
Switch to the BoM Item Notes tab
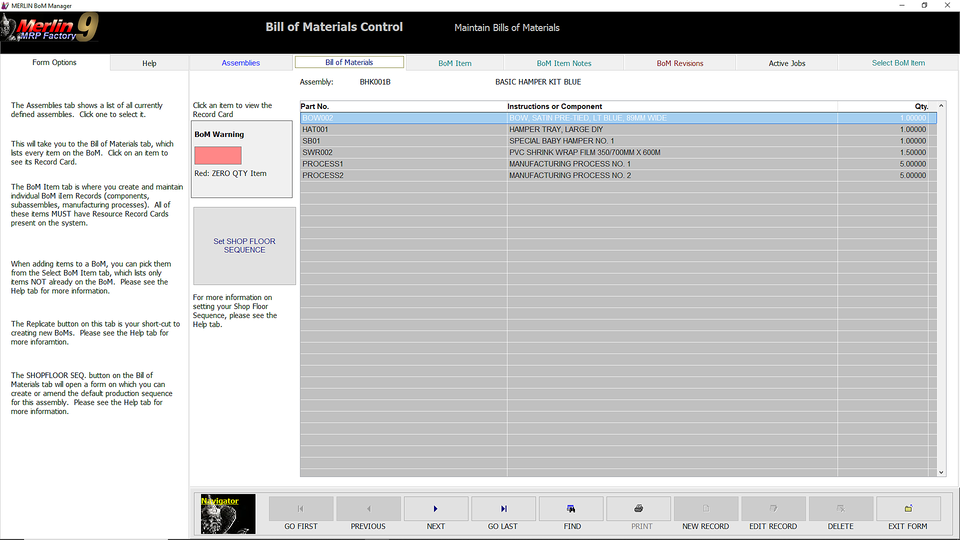click(564, 63)
